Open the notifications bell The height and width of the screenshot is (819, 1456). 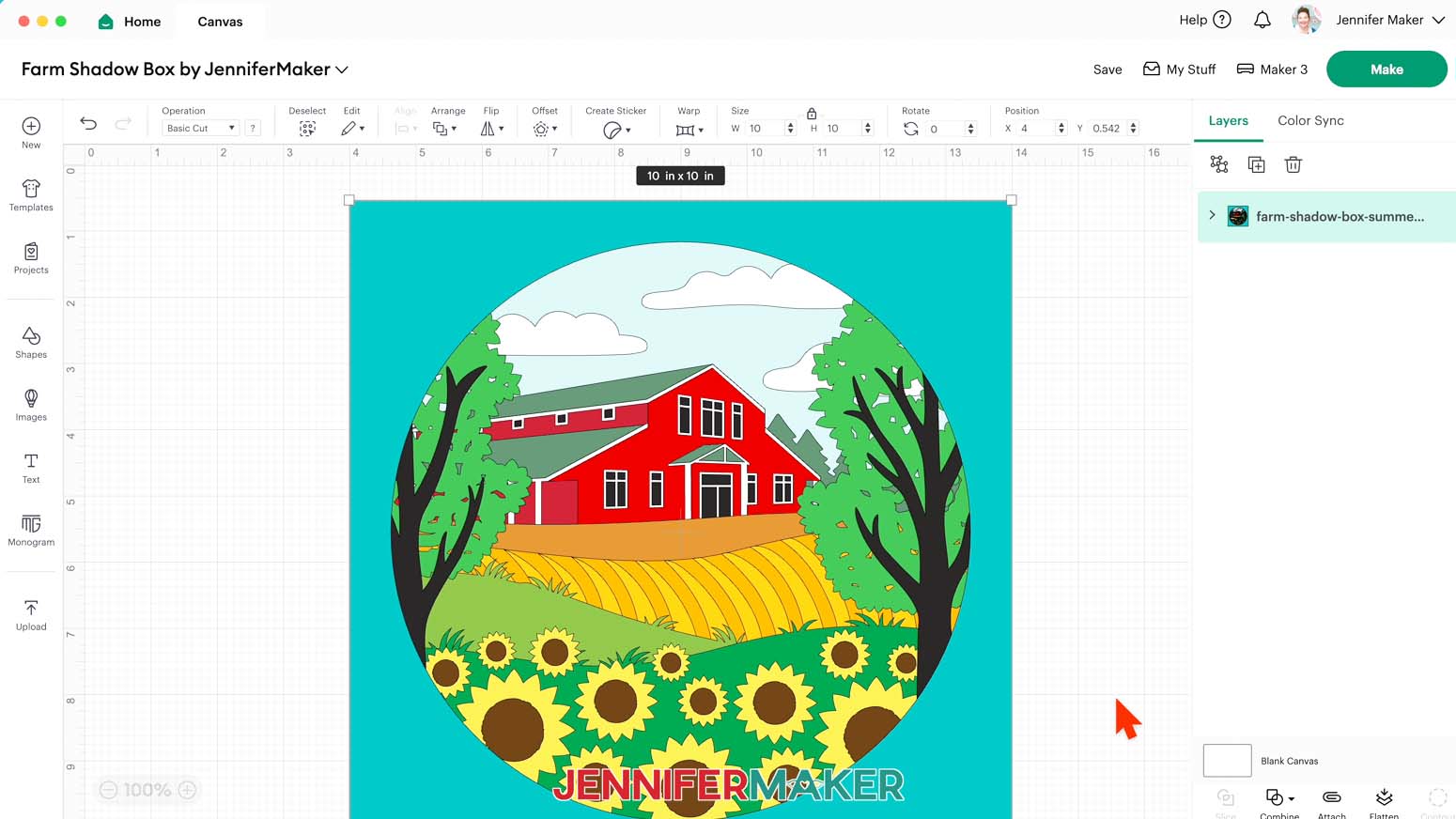point(1262,20)
